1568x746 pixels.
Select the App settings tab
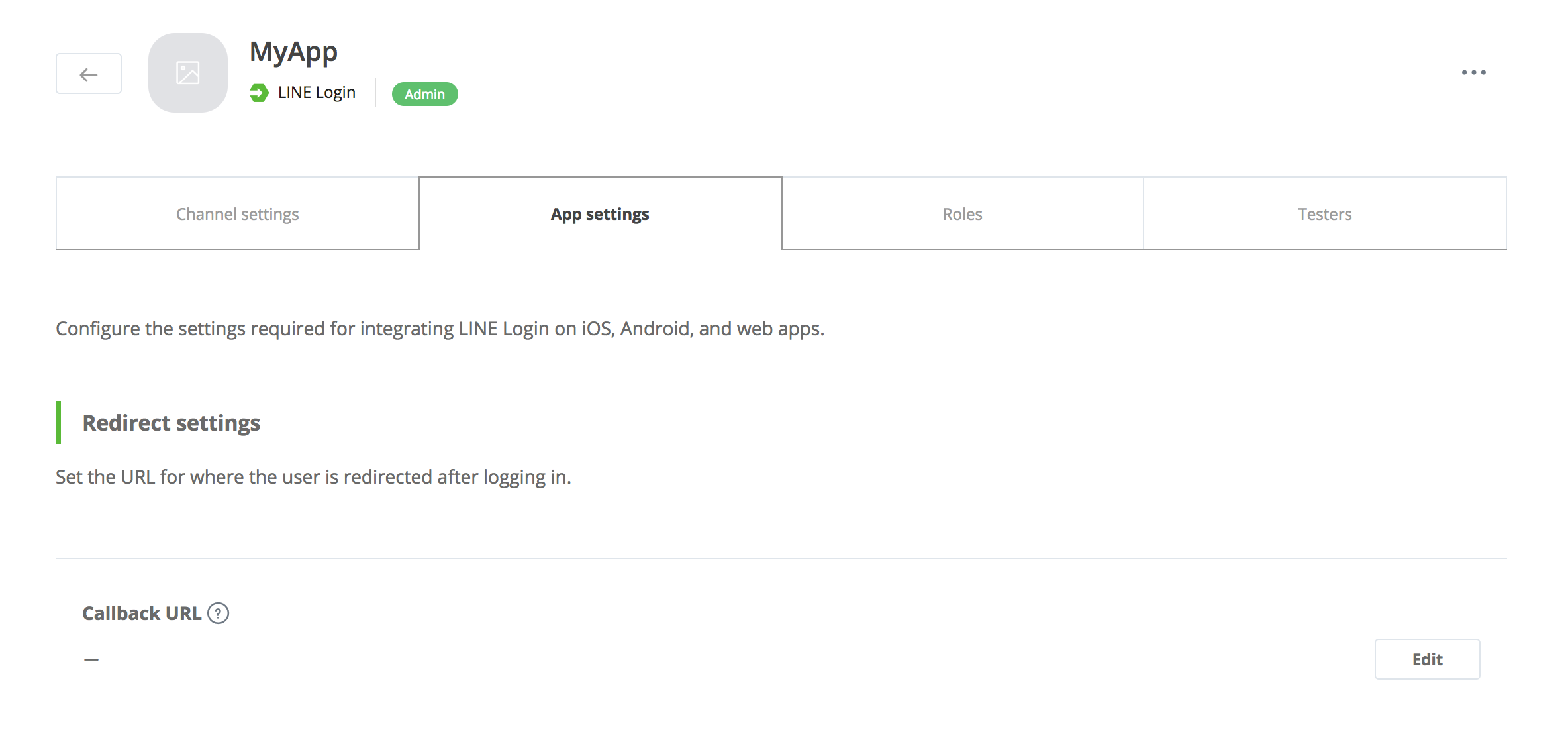pos(601,213)
